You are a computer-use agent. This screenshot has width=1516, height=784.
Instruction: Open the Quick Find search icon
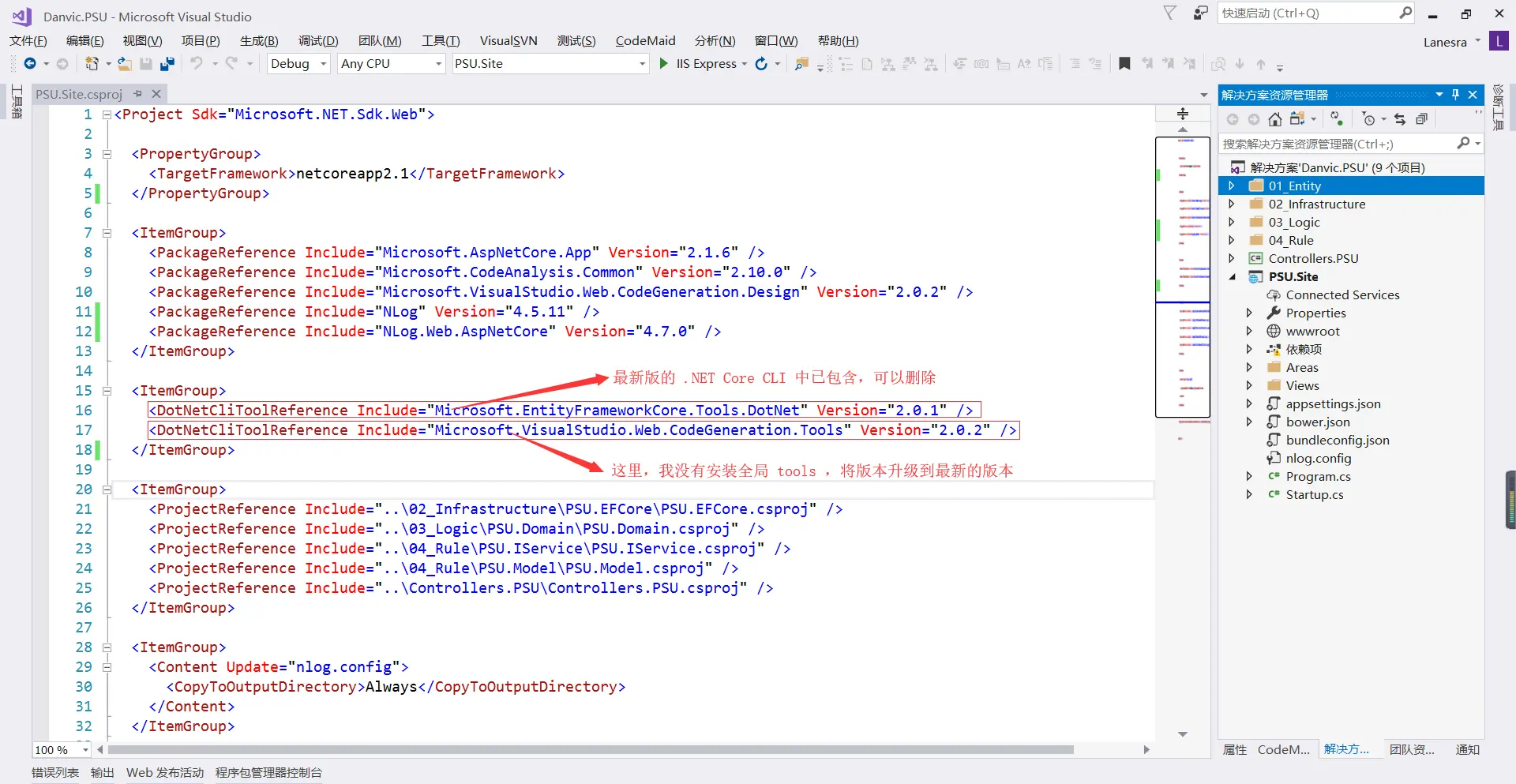point(1405,13)
